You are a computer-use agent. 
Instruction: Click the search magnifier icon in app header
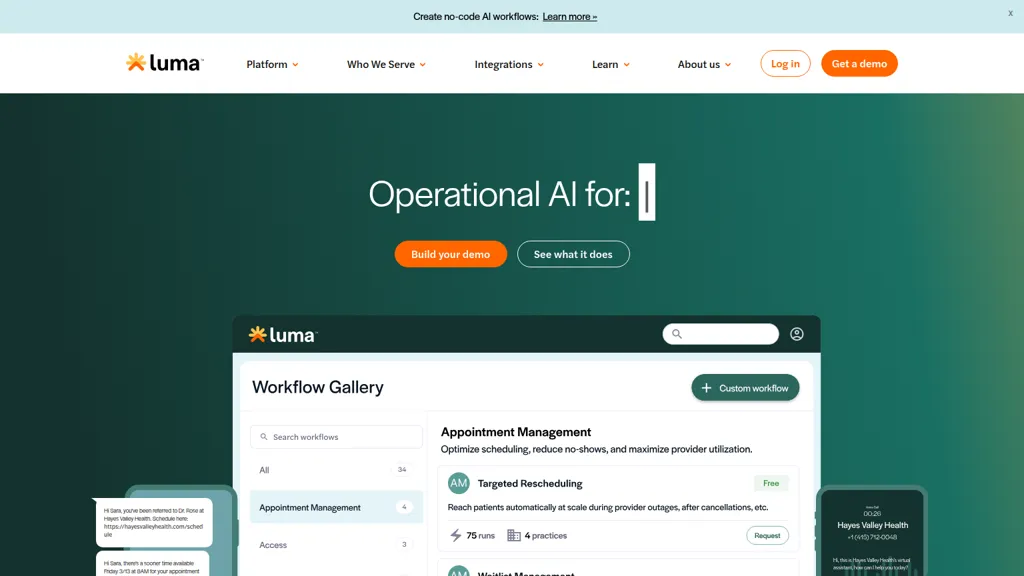point(677,334)
